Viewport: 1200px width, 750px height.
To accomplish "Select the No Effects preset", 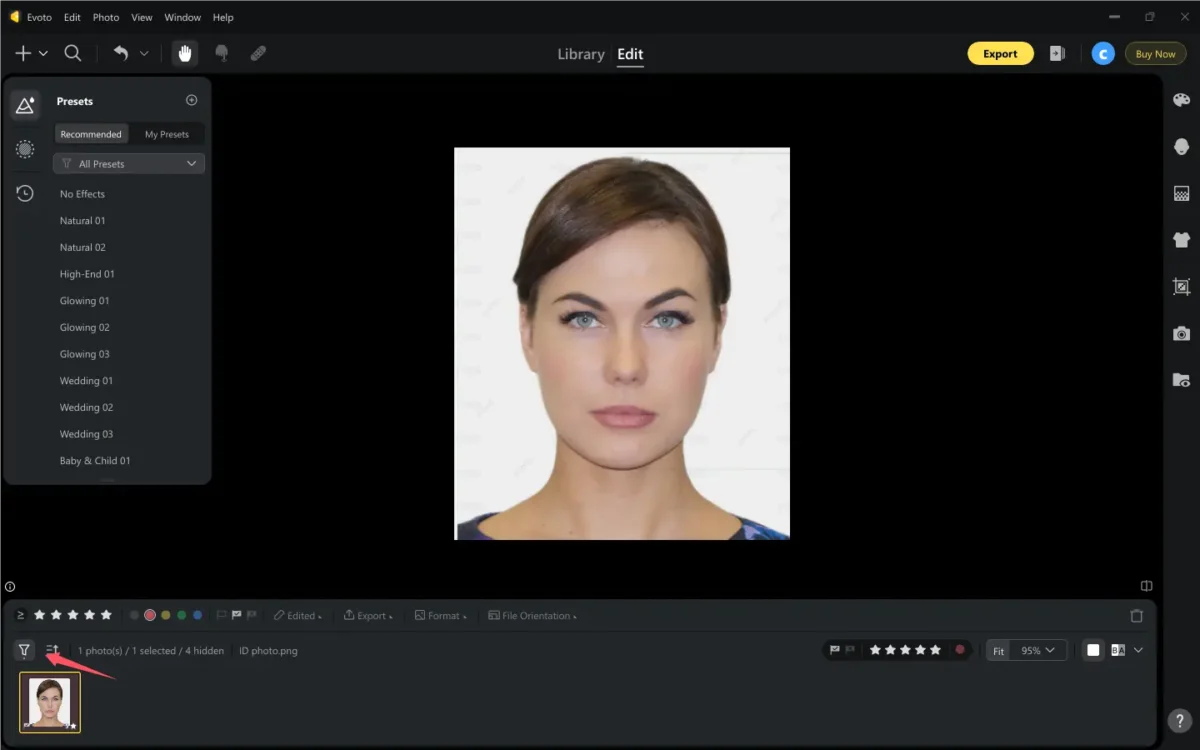I will coord(82,194).
